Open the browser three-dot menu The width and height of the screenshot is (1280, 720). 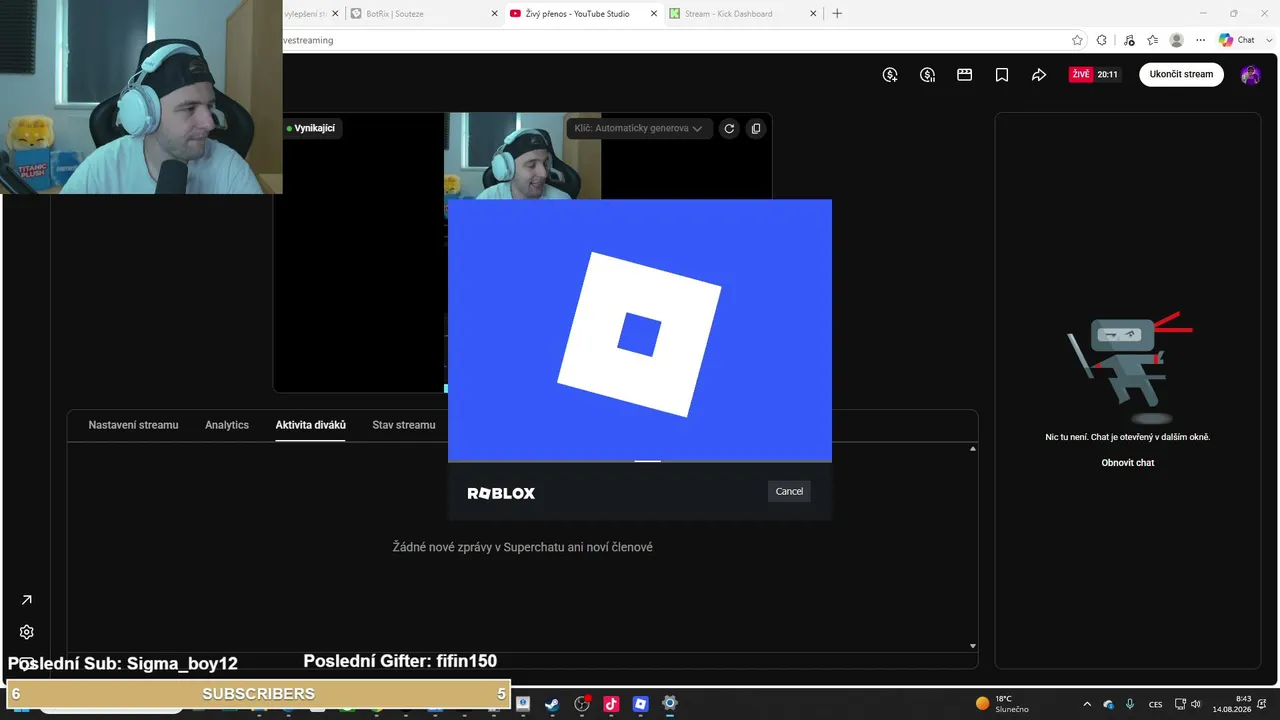click(x=1201, y=40)
